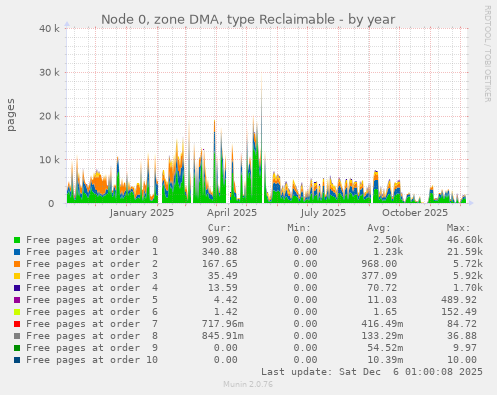Click the current value 13.59
The image size is (497, 395).
coord(223,288)
